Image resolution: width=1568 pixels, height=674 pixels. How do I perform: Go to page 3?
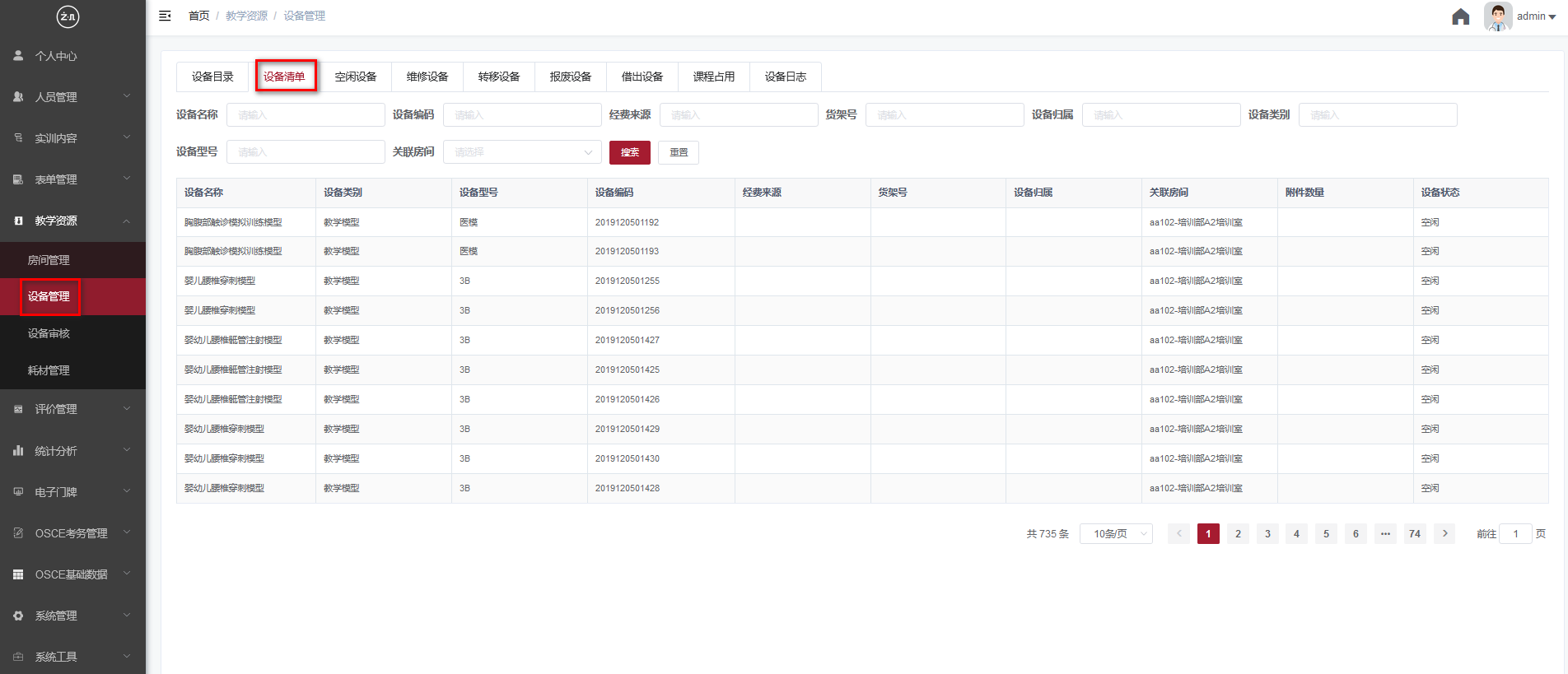1267,533
